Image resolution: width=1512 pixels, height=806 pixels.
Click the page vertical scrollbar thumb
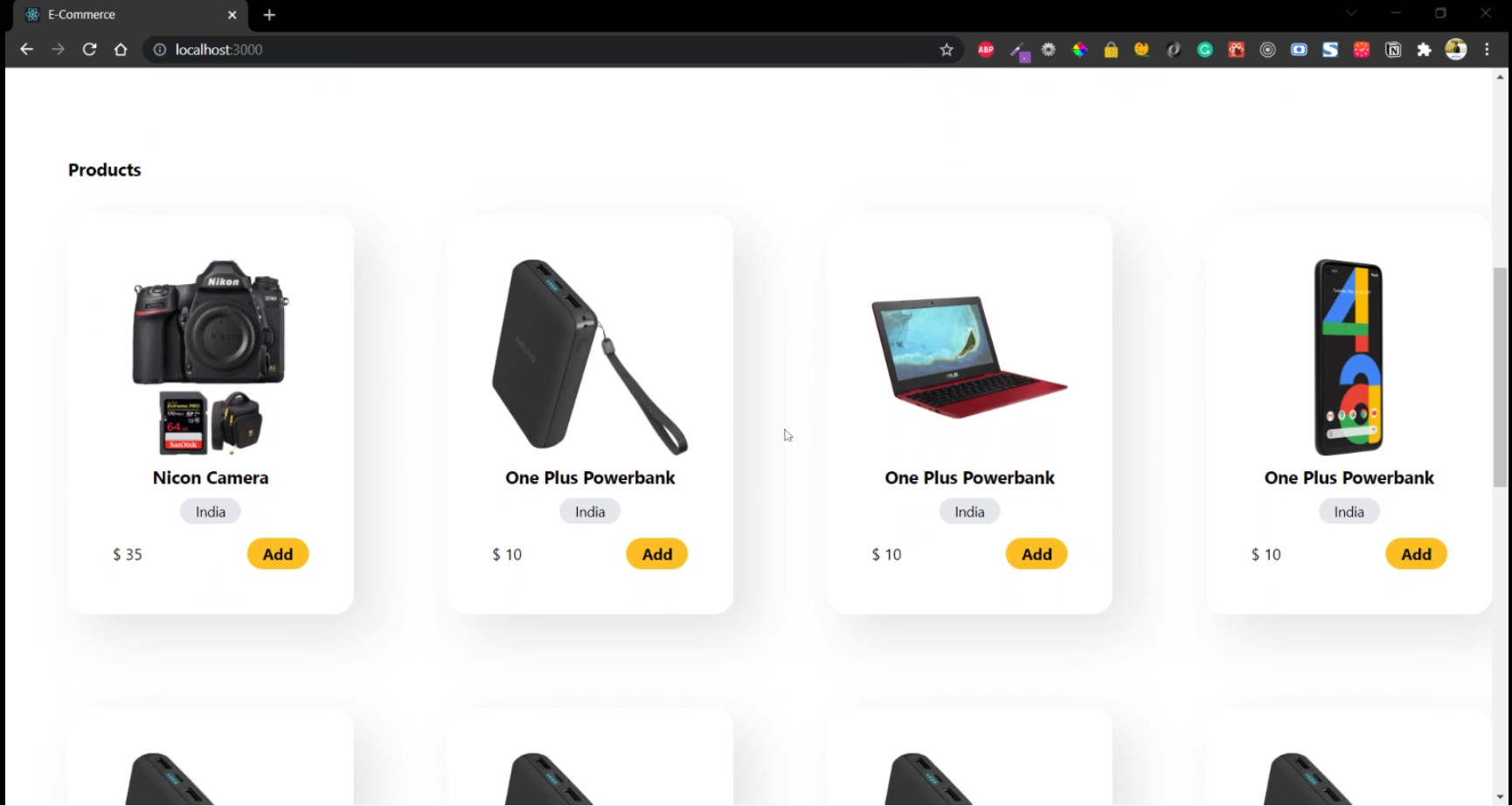coord(1500,378)
